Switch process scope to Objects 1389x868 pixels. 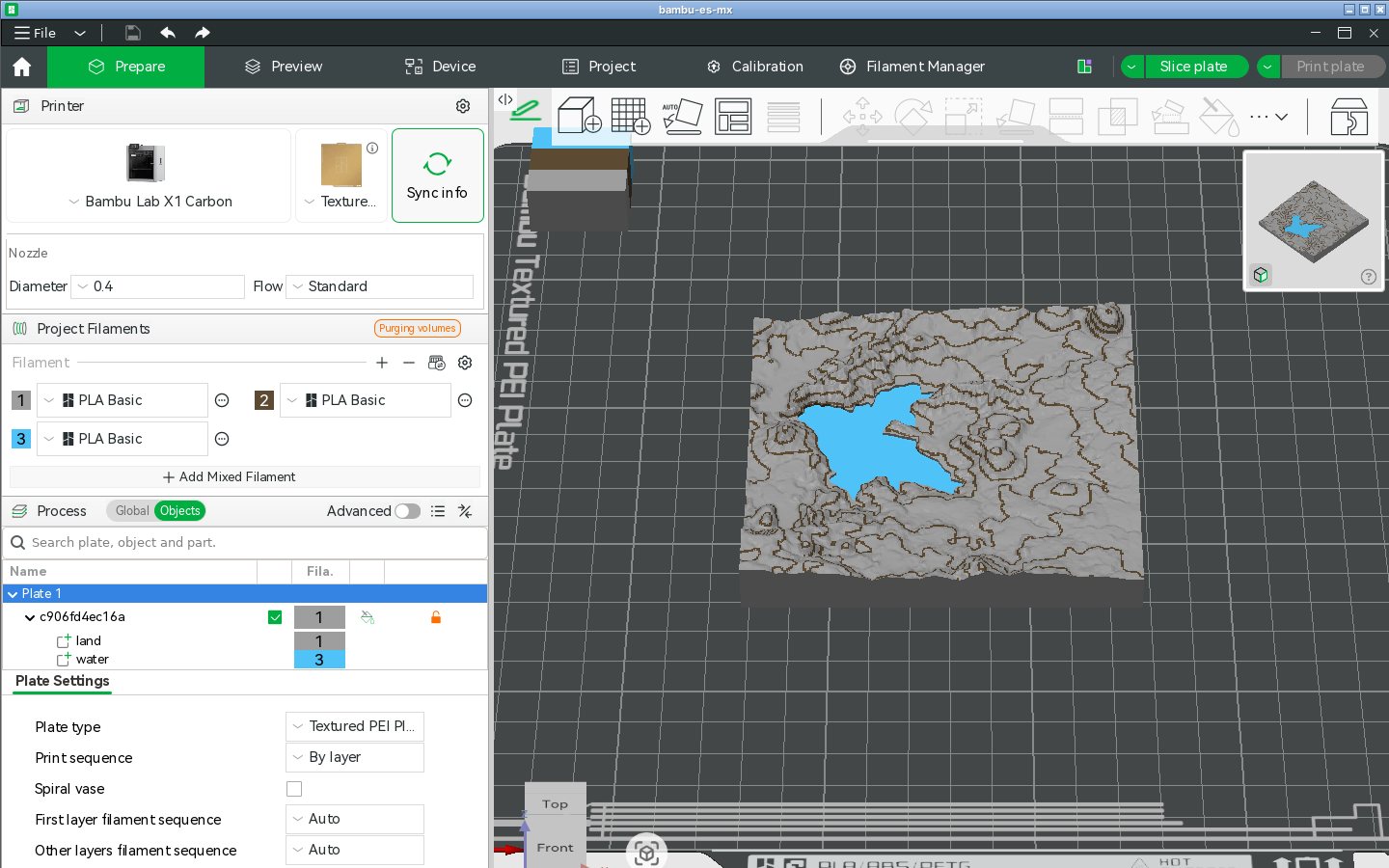pyautogui.click(x=180, y=511)
